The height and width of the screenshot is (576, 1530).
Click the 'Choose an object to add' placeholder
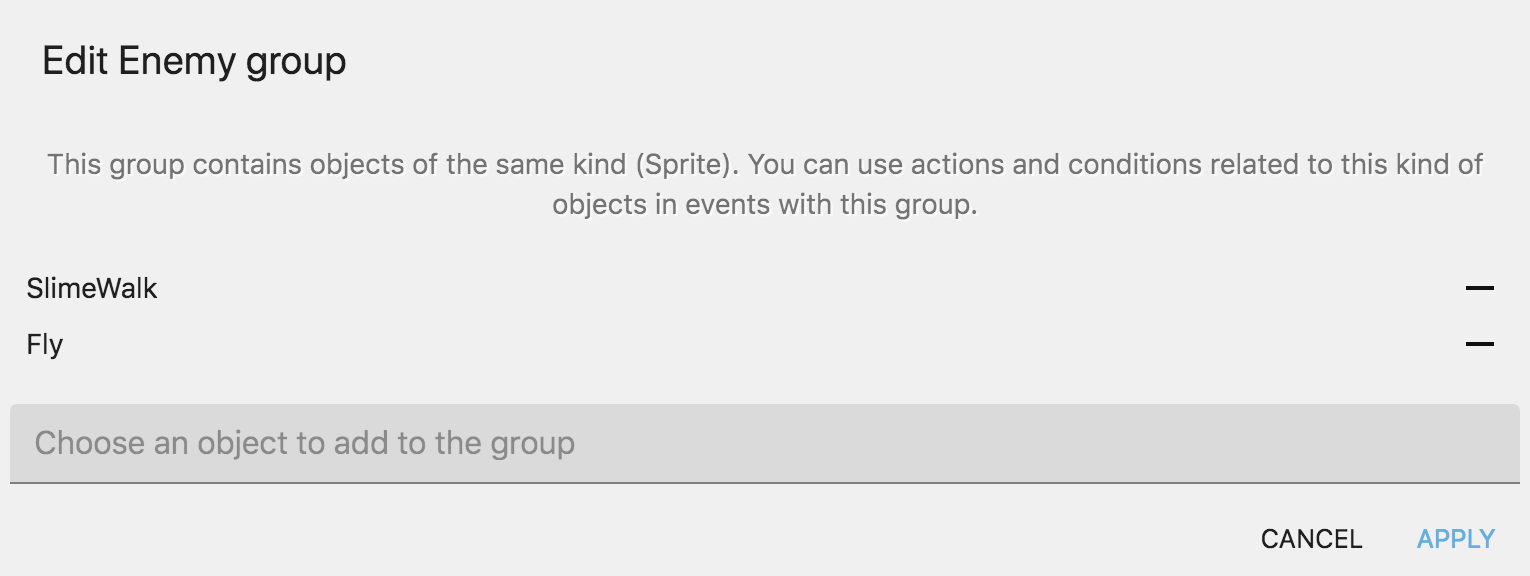[x=305, y=443]
